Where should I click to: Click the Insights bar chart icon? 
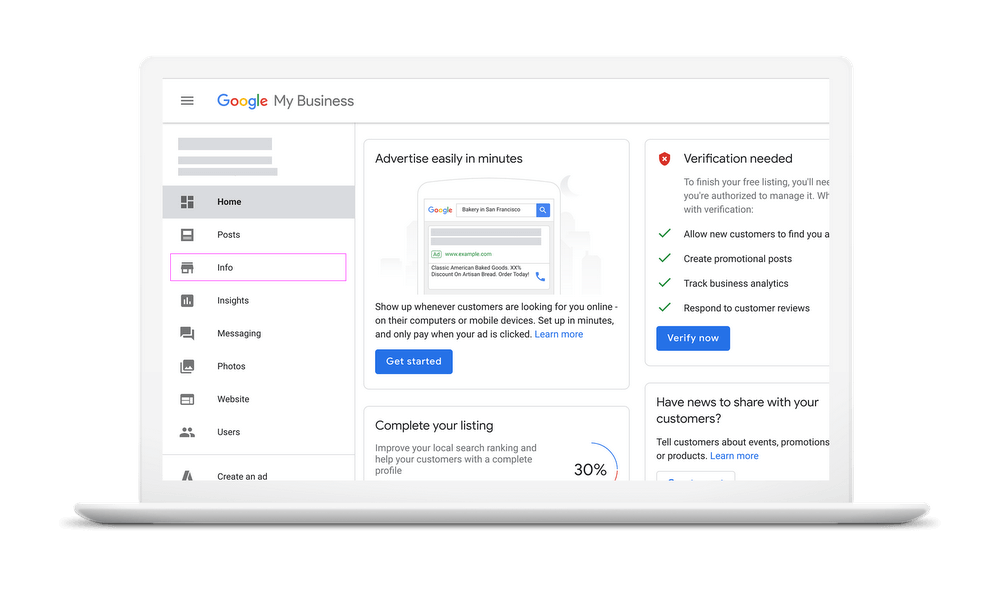coord(187,300)
